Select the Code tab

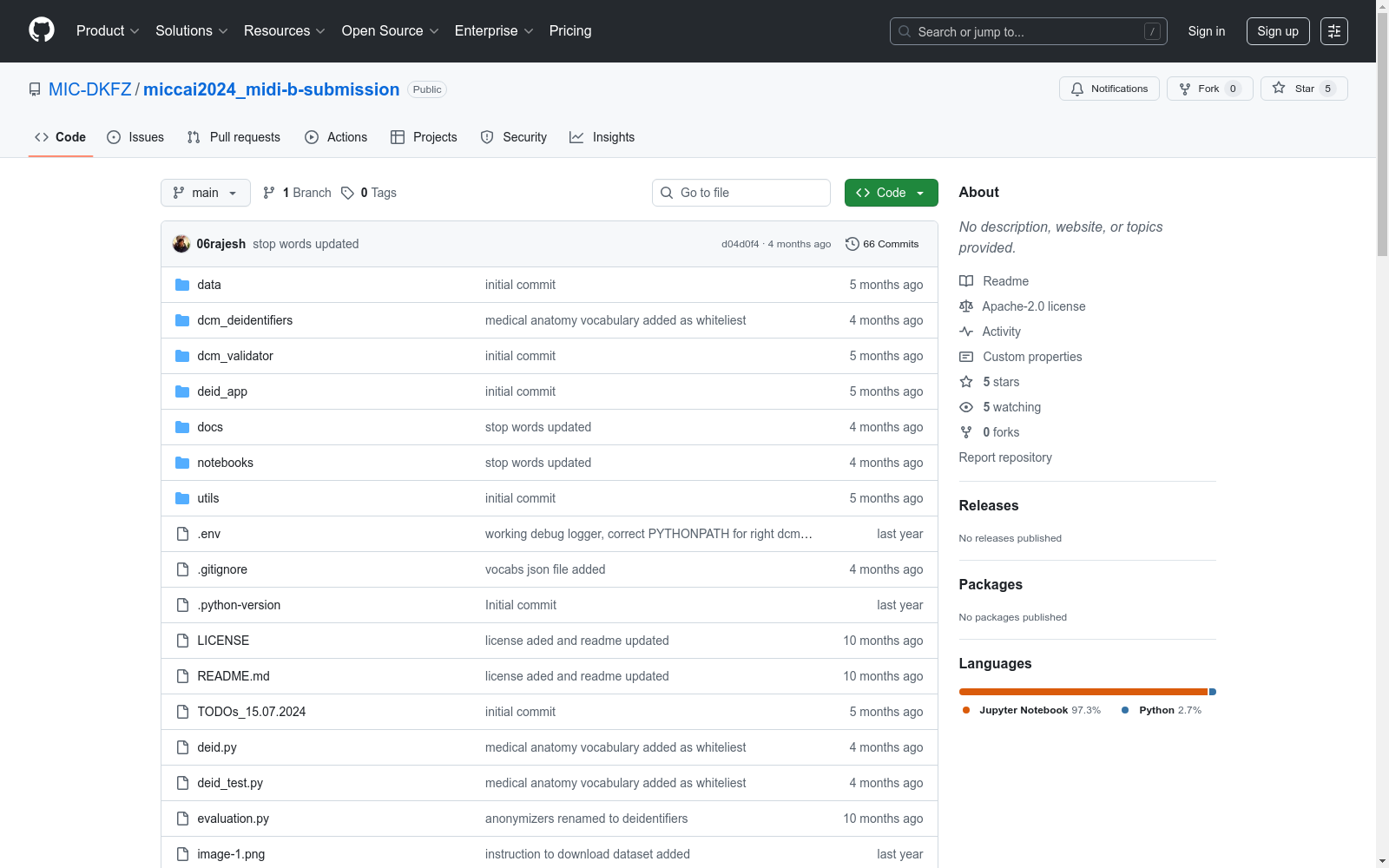point(61,137)
